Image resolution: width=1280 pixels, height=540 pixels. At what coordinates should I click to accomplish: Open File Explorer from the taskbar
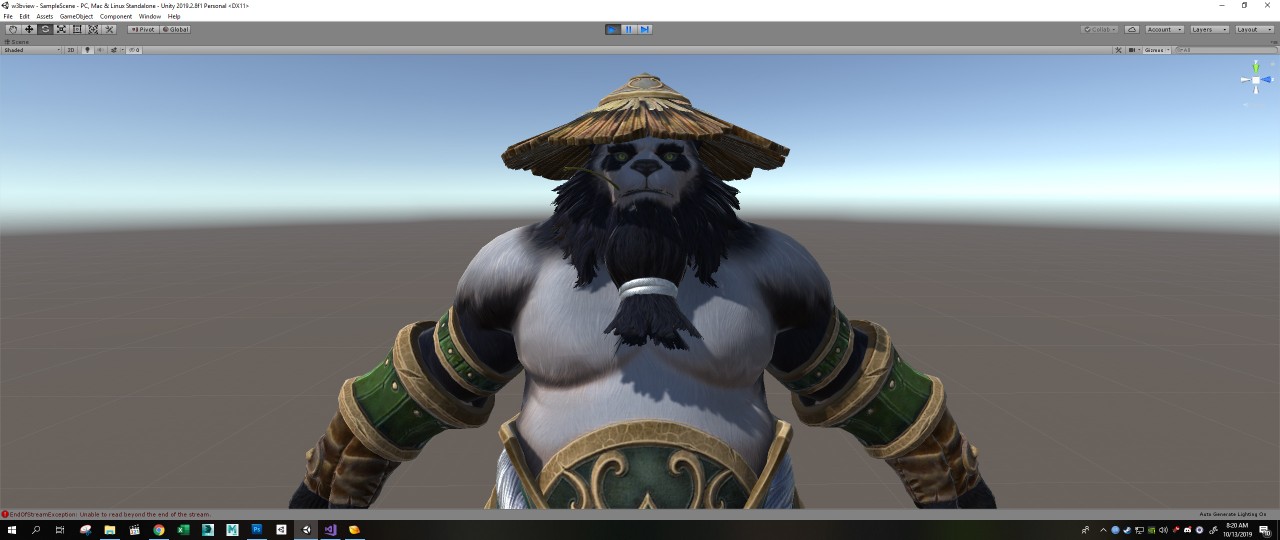[110, 530]
